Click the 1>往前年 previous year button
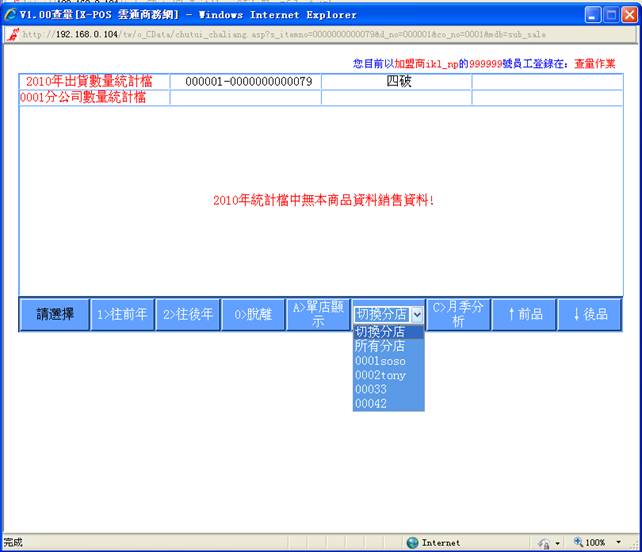This screenshot has width=642, height=552. pyautogui.click(x=122, y=314)
